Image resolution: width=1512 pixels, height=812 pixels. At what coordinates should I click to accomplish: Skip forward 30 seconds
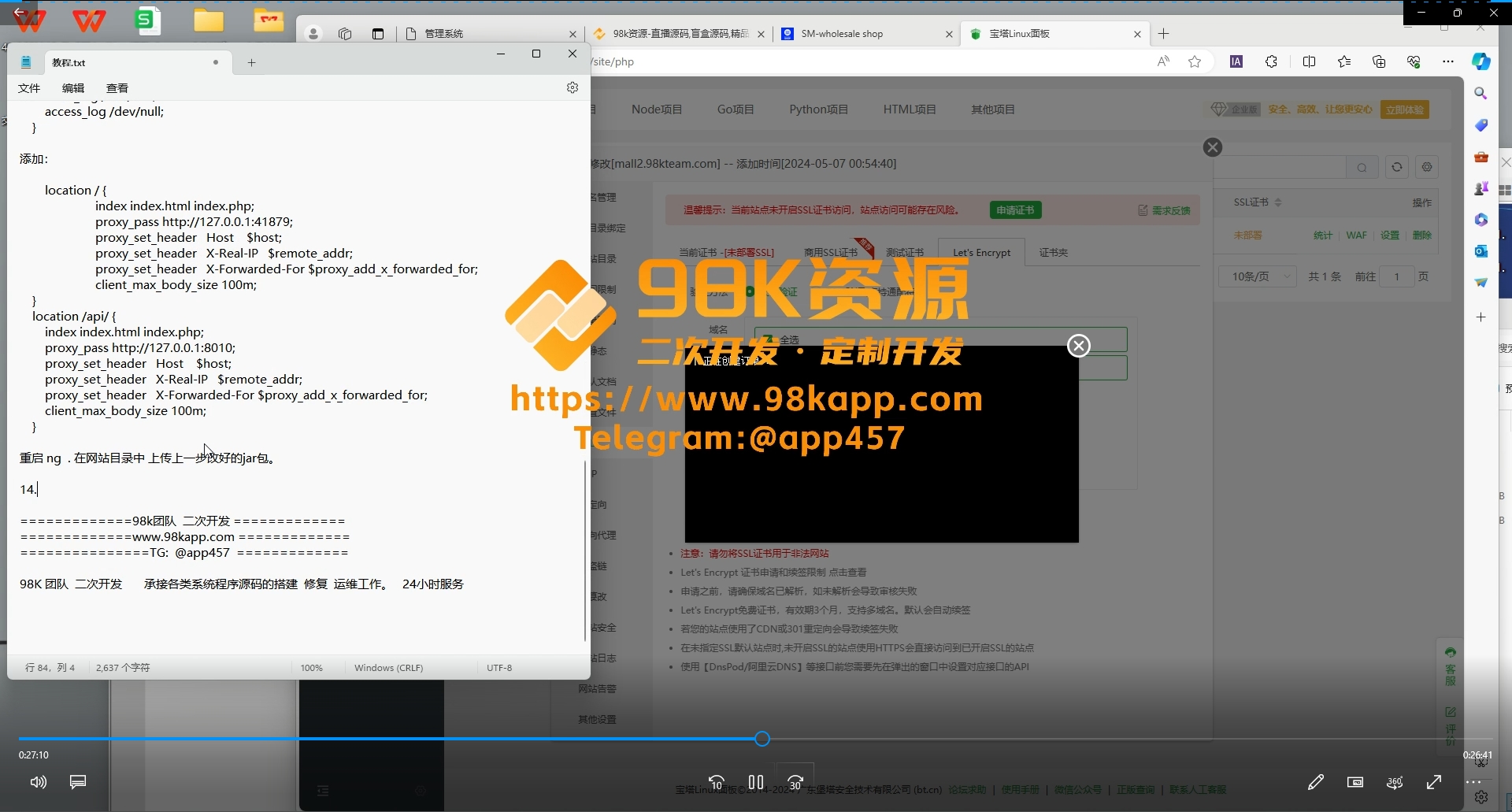(795, 782)
